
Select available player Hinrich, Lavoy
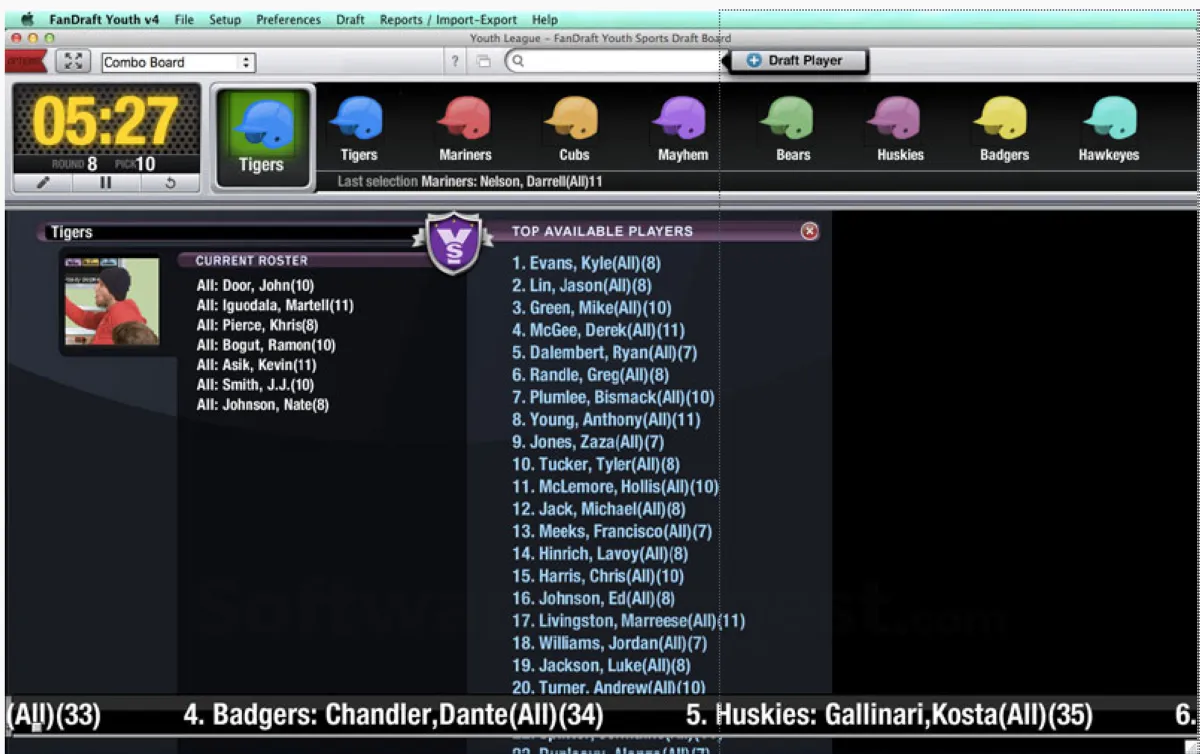click(x=600, y=554)
